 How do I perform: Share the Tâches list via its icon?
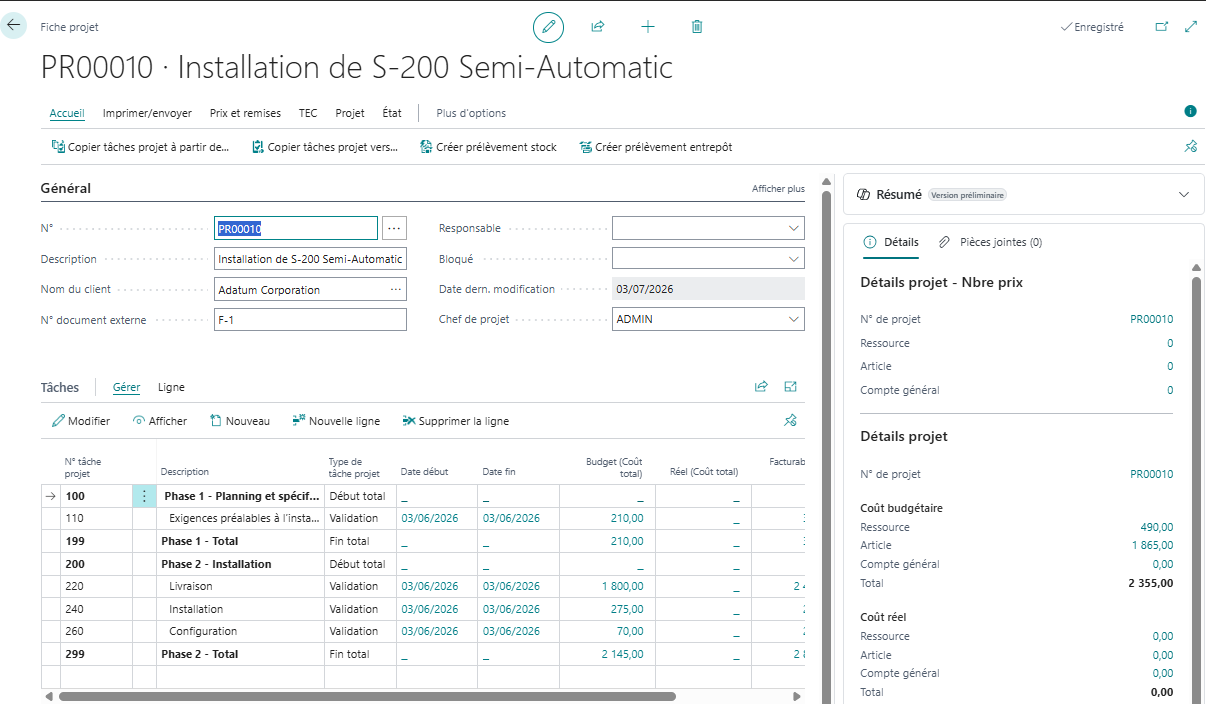761,386
